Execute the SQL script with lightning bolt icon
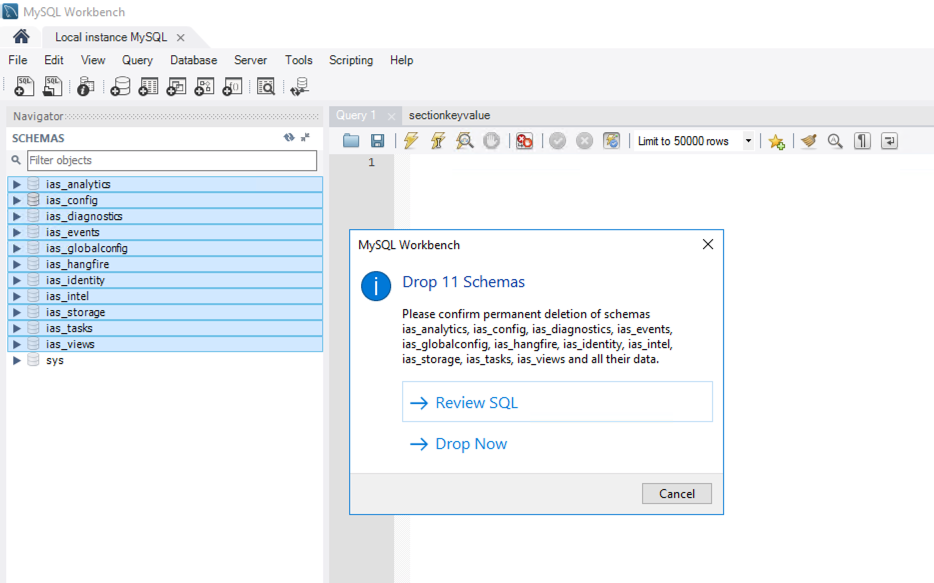This screenshot has height=583, width=934. click(410, 140)
